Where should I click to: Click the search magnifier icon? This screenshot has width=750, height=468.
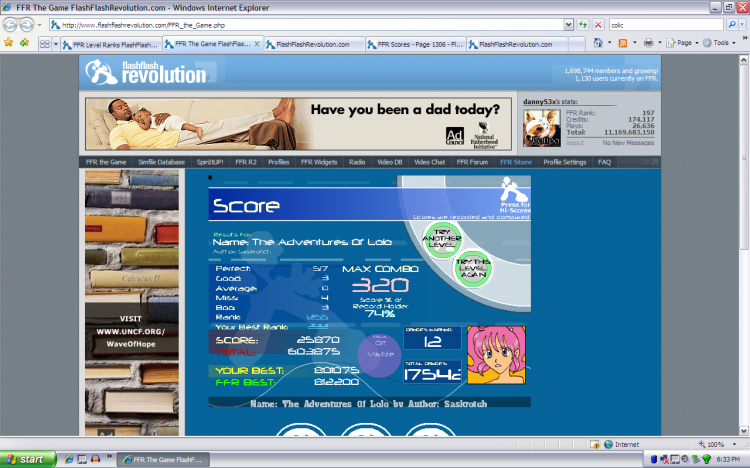(x=731, y=25)
